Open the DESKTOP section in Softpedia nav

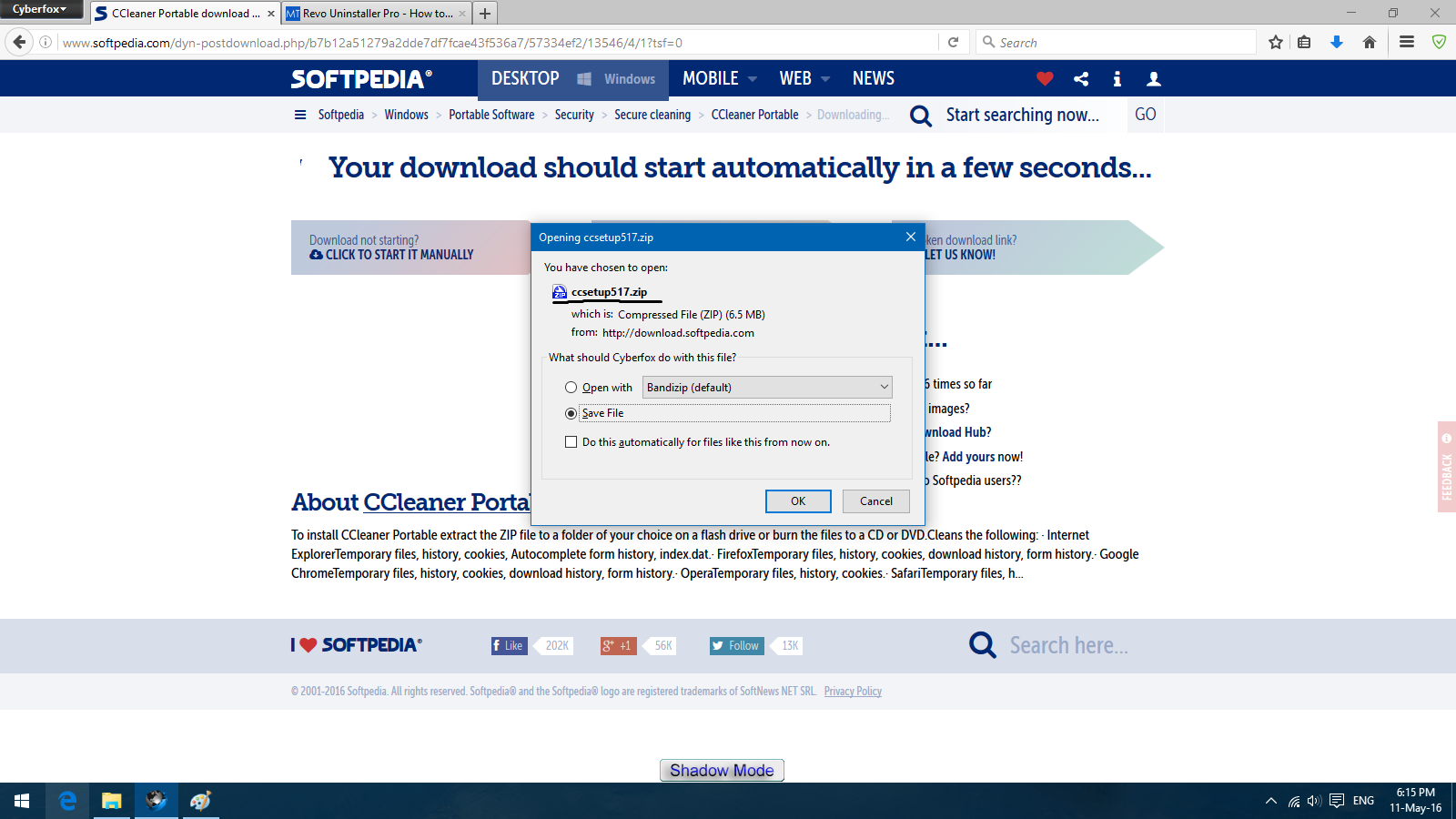pos(525,79)
